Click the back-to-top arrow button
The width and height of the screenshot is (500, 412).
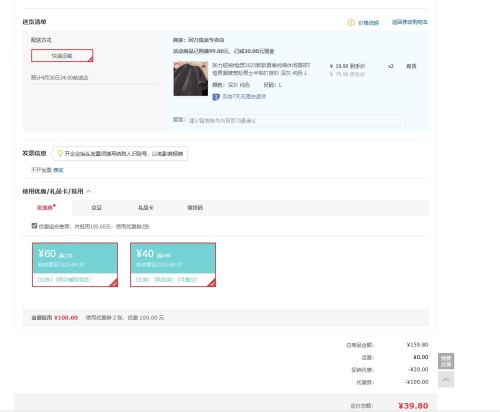tap(446, 380)
